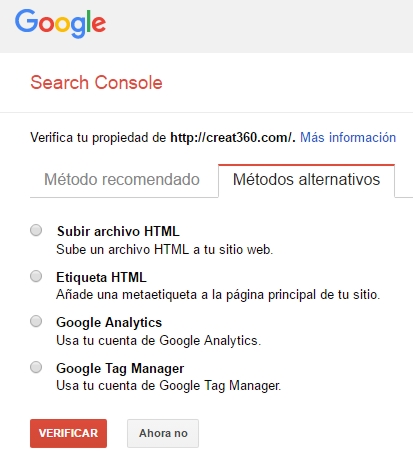Image resolution: width=413 pixels, height=463 pixels.
Task: Open the Más información link
Action: [348, 137]
